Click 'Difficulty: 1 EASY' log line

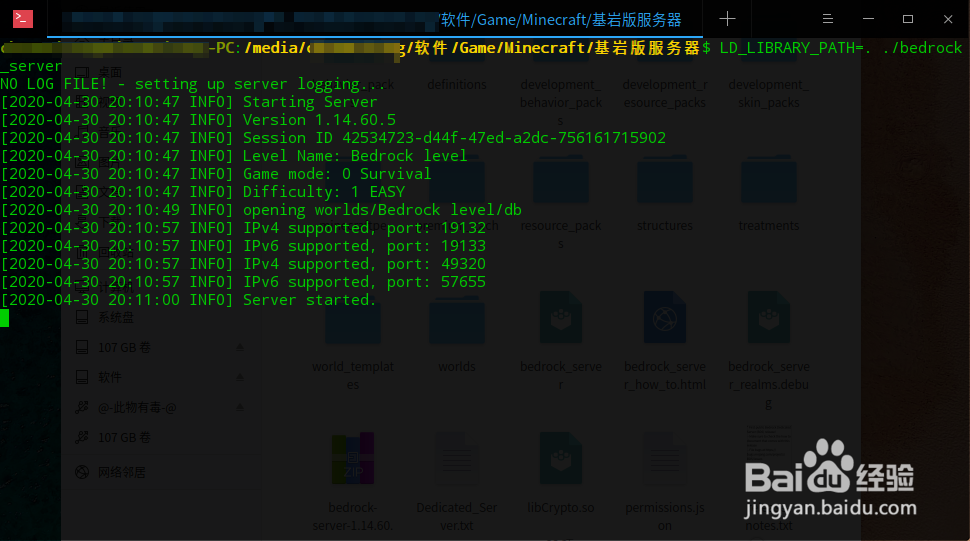(x=203, y=192)
